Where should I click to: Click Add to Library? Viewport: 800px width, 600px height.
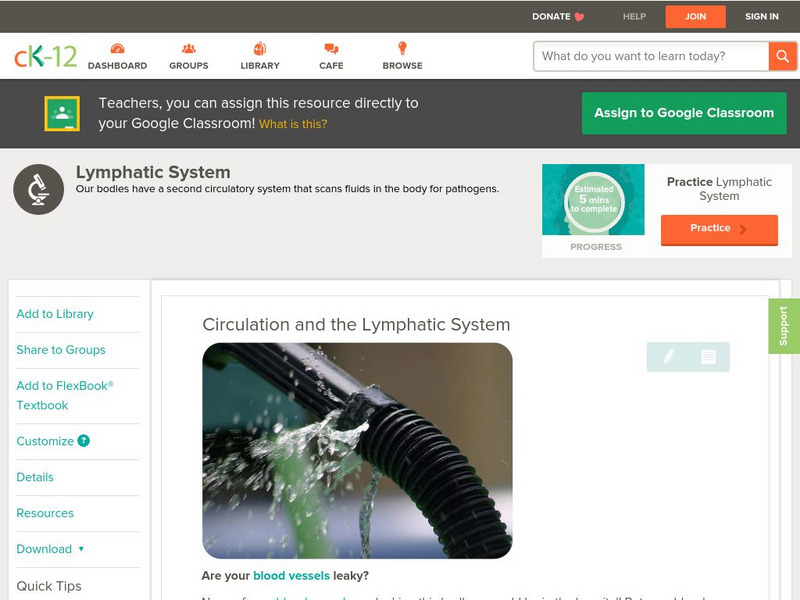pos(55,314)
